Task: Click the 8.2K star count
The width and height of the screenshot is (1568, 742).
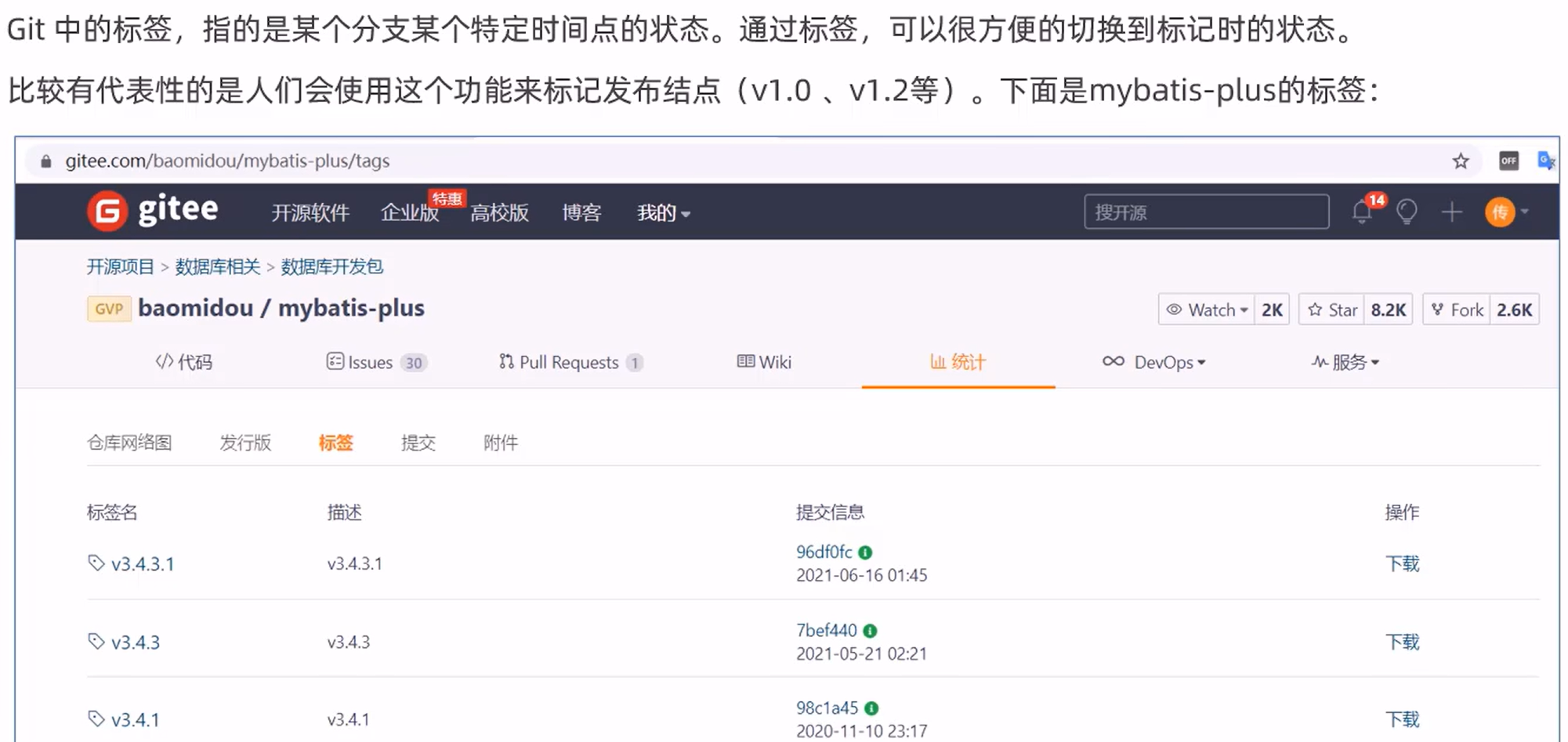Action: coord(1389,309)
